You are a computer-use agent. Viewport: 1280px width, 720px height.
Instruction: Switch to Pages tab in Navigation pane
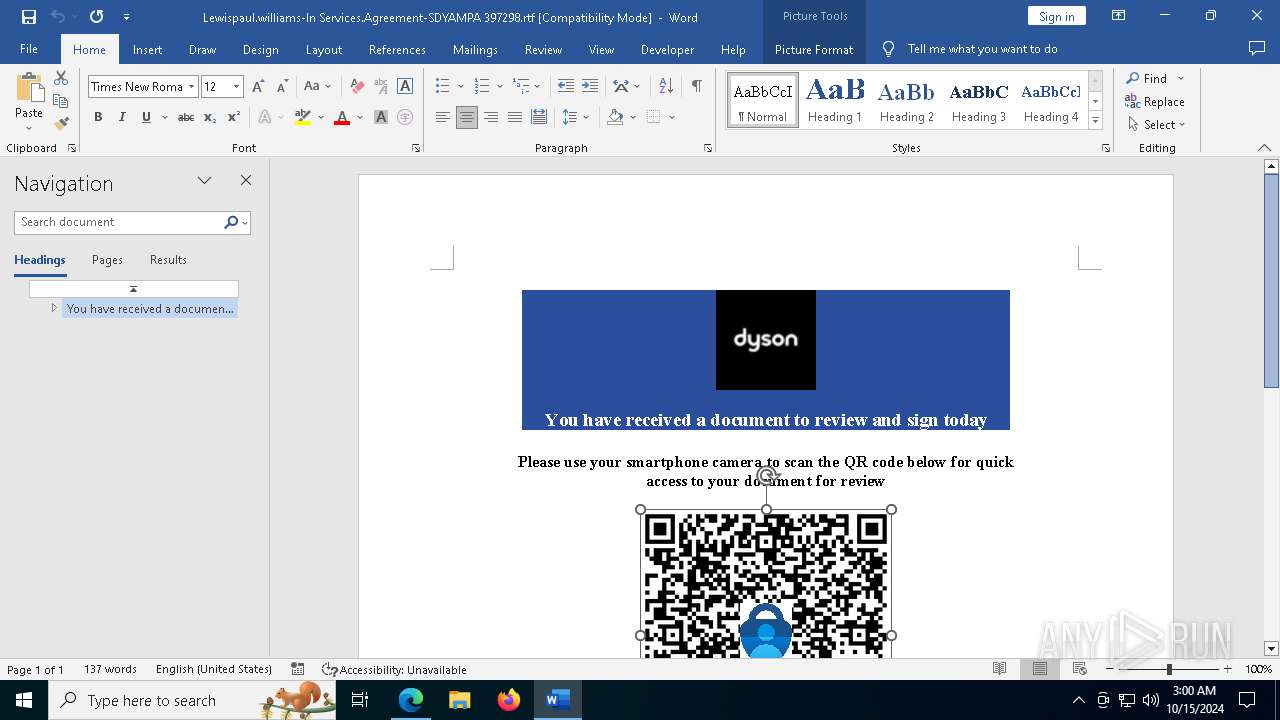coord(107,259)
